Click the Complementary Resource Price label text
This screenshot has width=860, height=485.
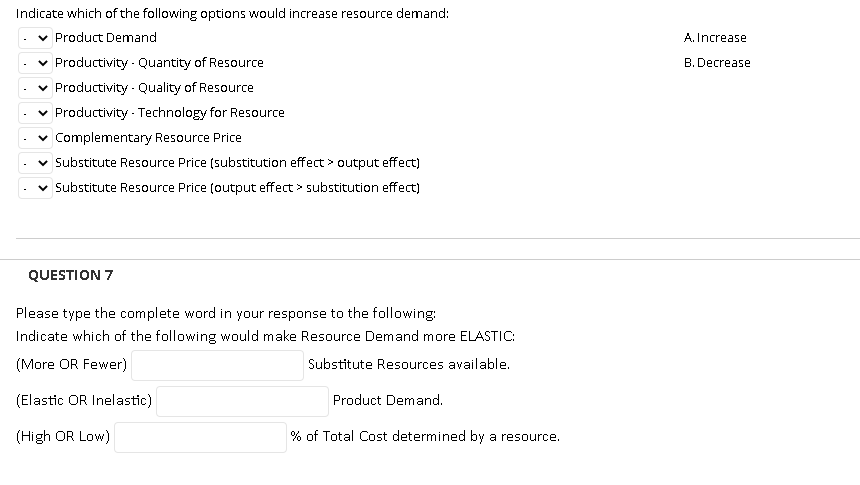pos(148,138)
